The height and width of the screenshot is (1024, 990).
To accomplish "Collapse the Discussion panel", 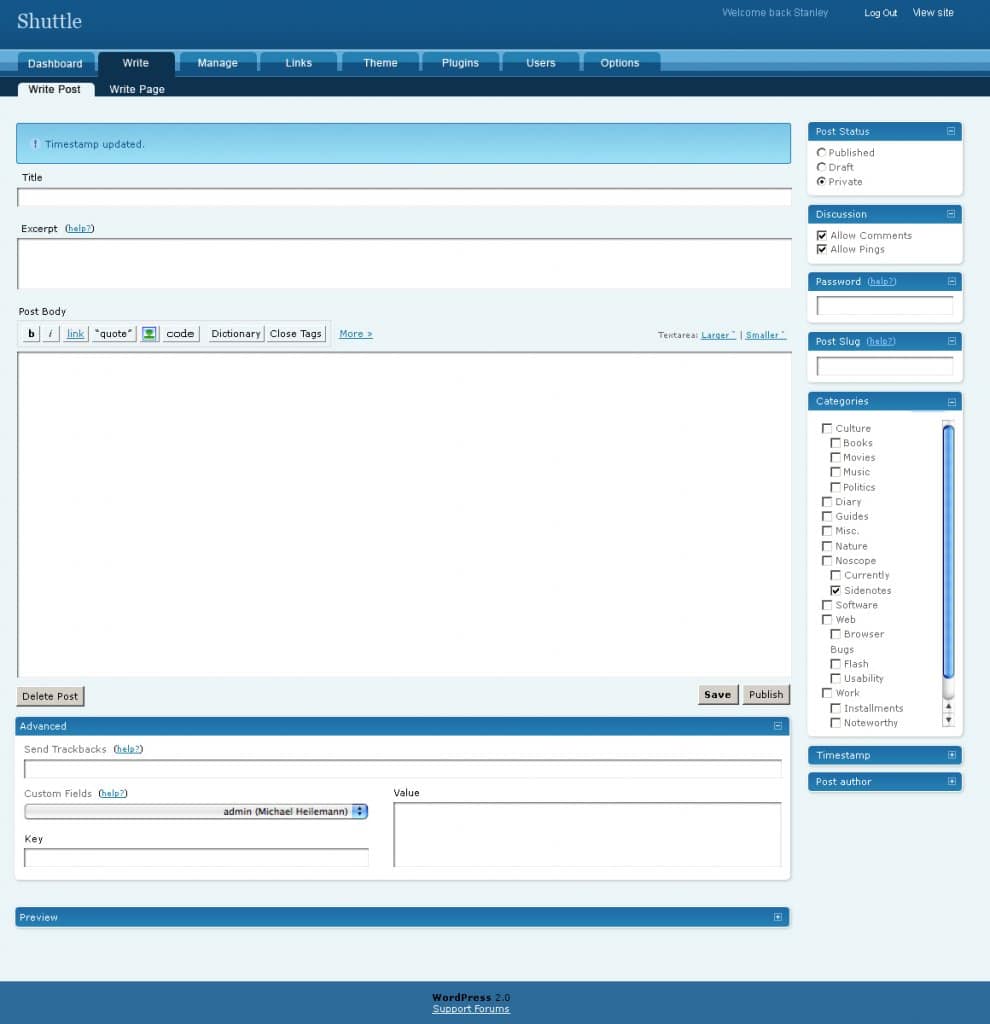I will [951, 214].
